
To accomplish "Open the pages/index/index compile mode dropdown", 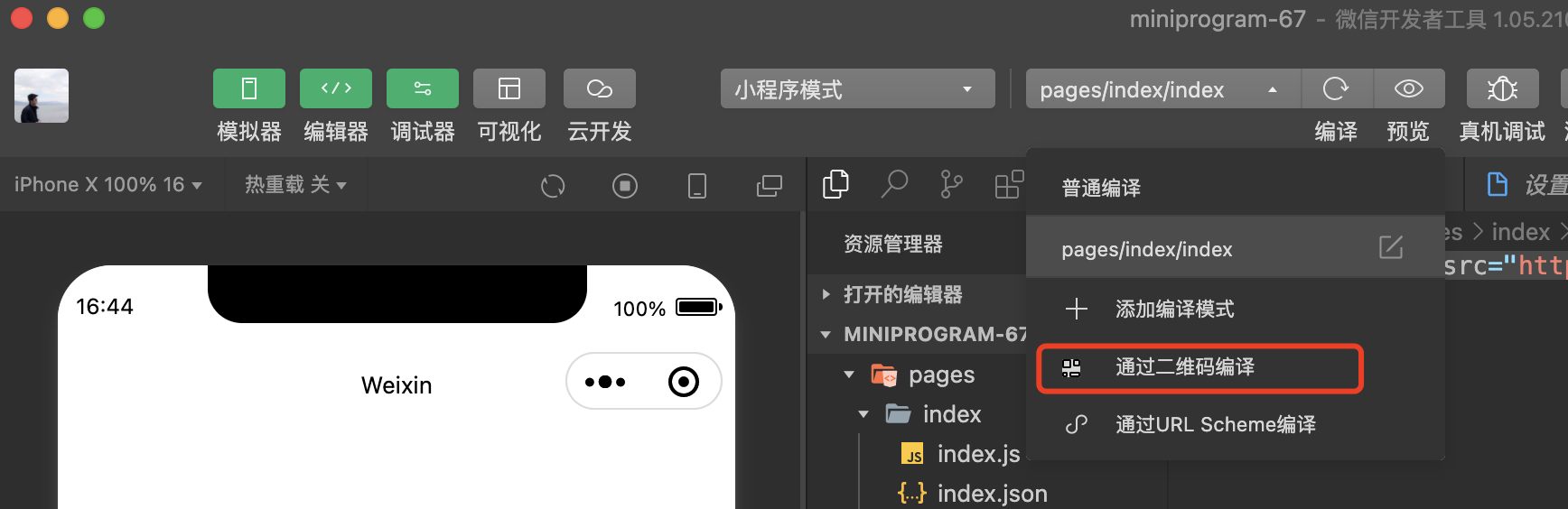I will 1163,88.
